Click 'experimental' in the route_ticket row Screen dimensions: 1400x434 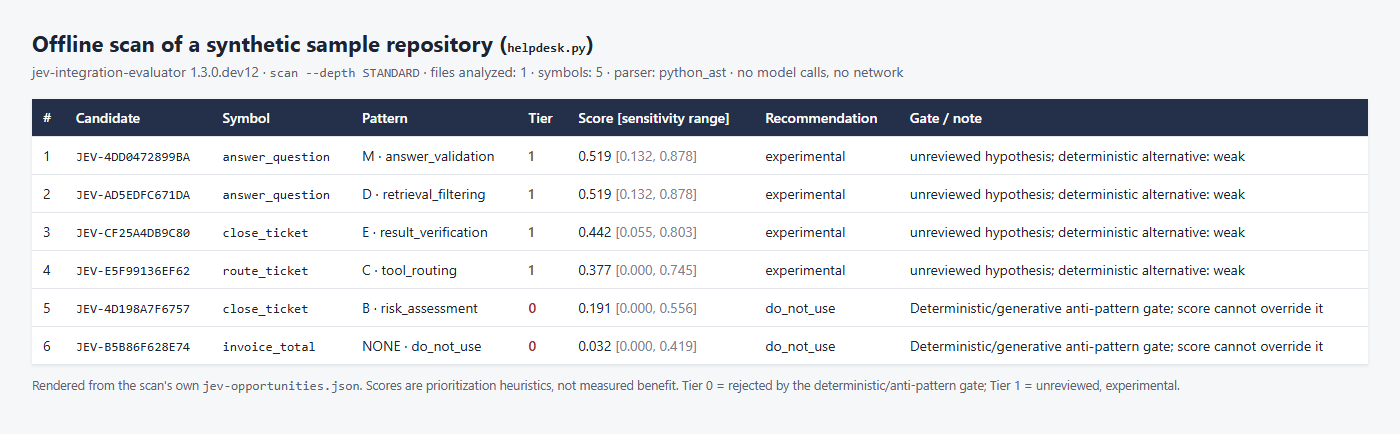click(x=805, y=271)
